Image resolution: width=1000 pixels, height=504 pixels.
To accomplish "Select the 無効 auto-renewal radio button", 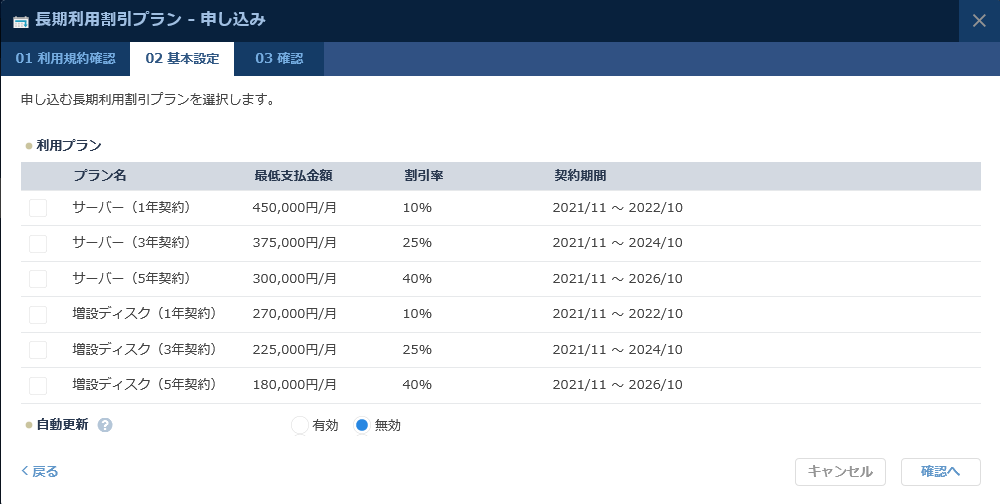I will (x=362, y=425).
